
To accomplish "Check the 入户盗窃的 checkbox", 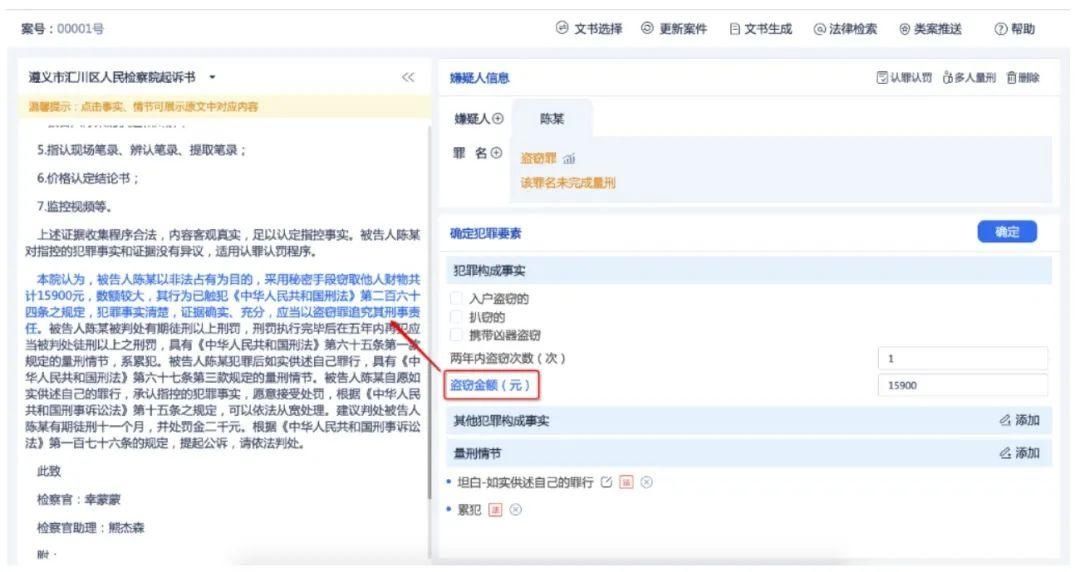I will [456, 298].
